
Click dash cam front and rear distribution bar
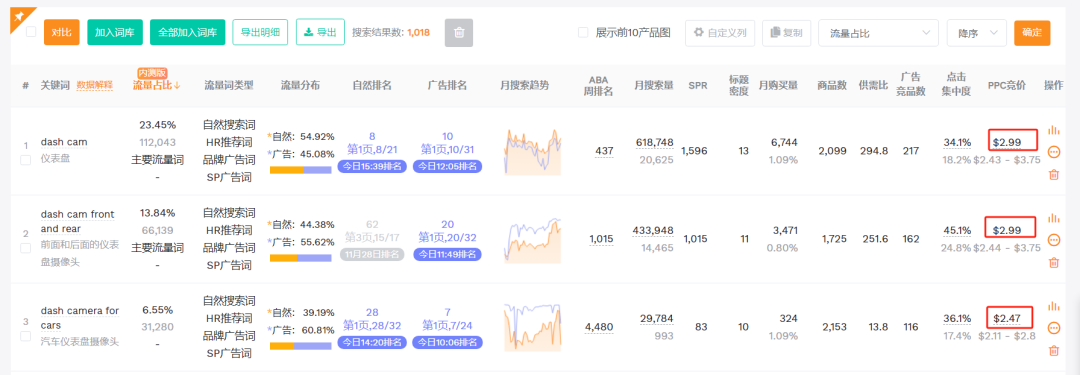300,258
